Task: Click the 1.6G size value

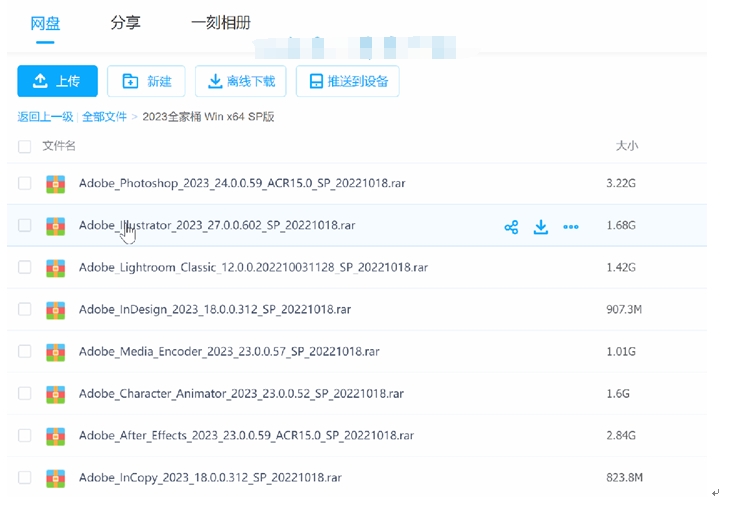Action: 618,393
